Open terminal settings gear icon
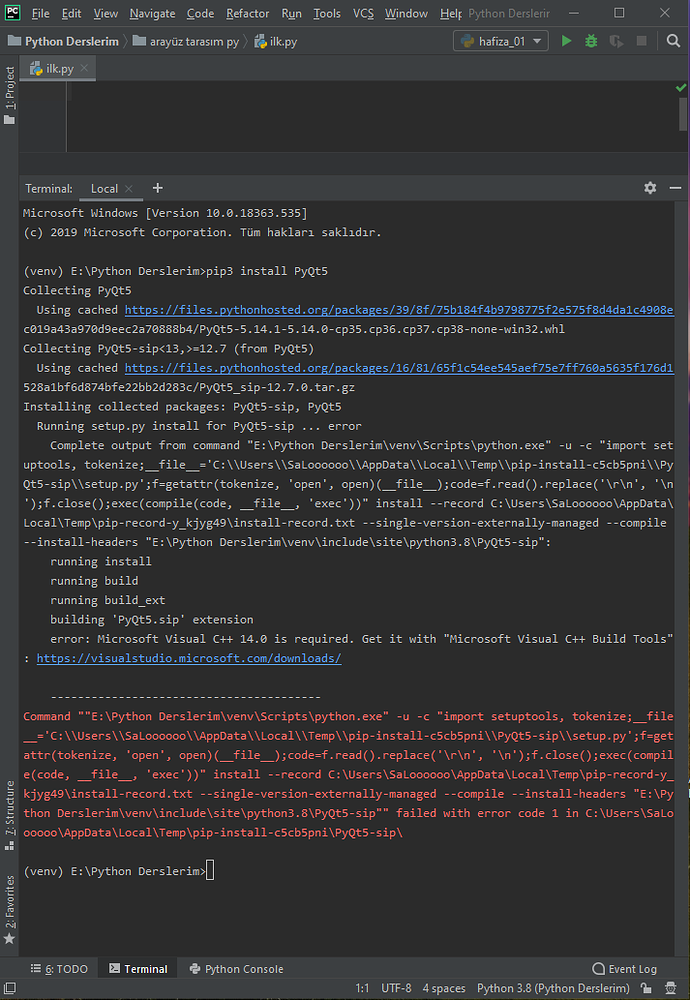The image size is (690, 1000). [x=650, y=188]
